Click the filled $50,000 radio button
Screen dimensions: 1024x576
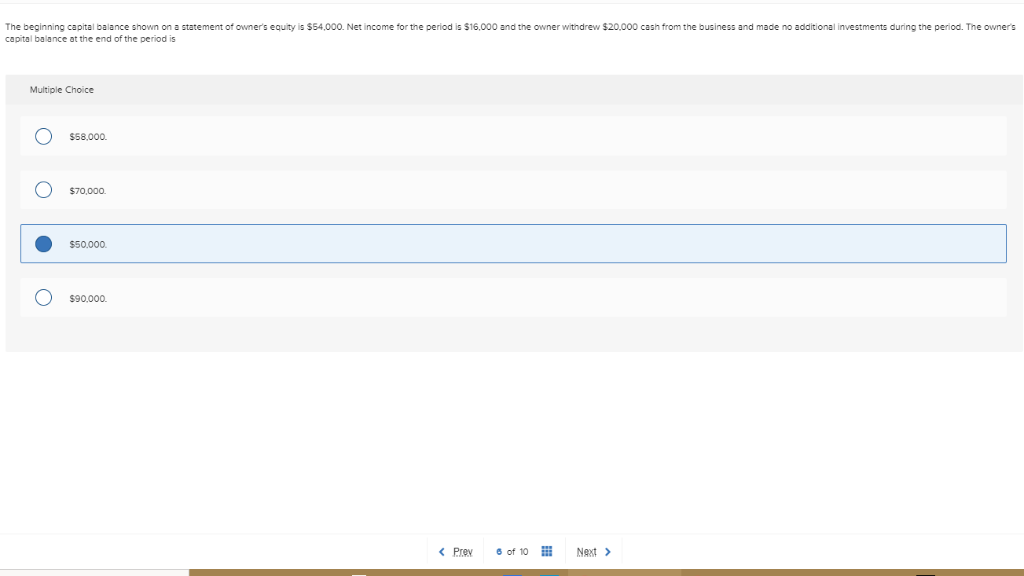43,243
